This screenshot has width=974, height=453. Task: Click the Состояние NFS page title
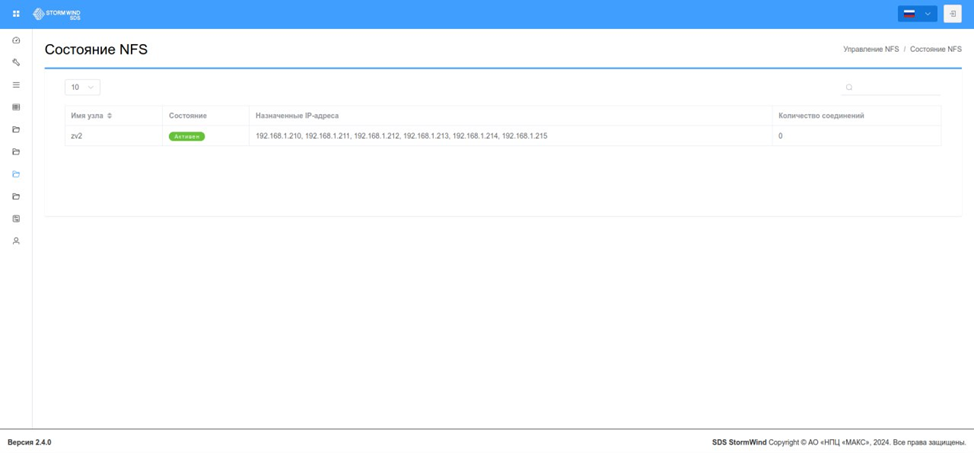pos(96,50)
